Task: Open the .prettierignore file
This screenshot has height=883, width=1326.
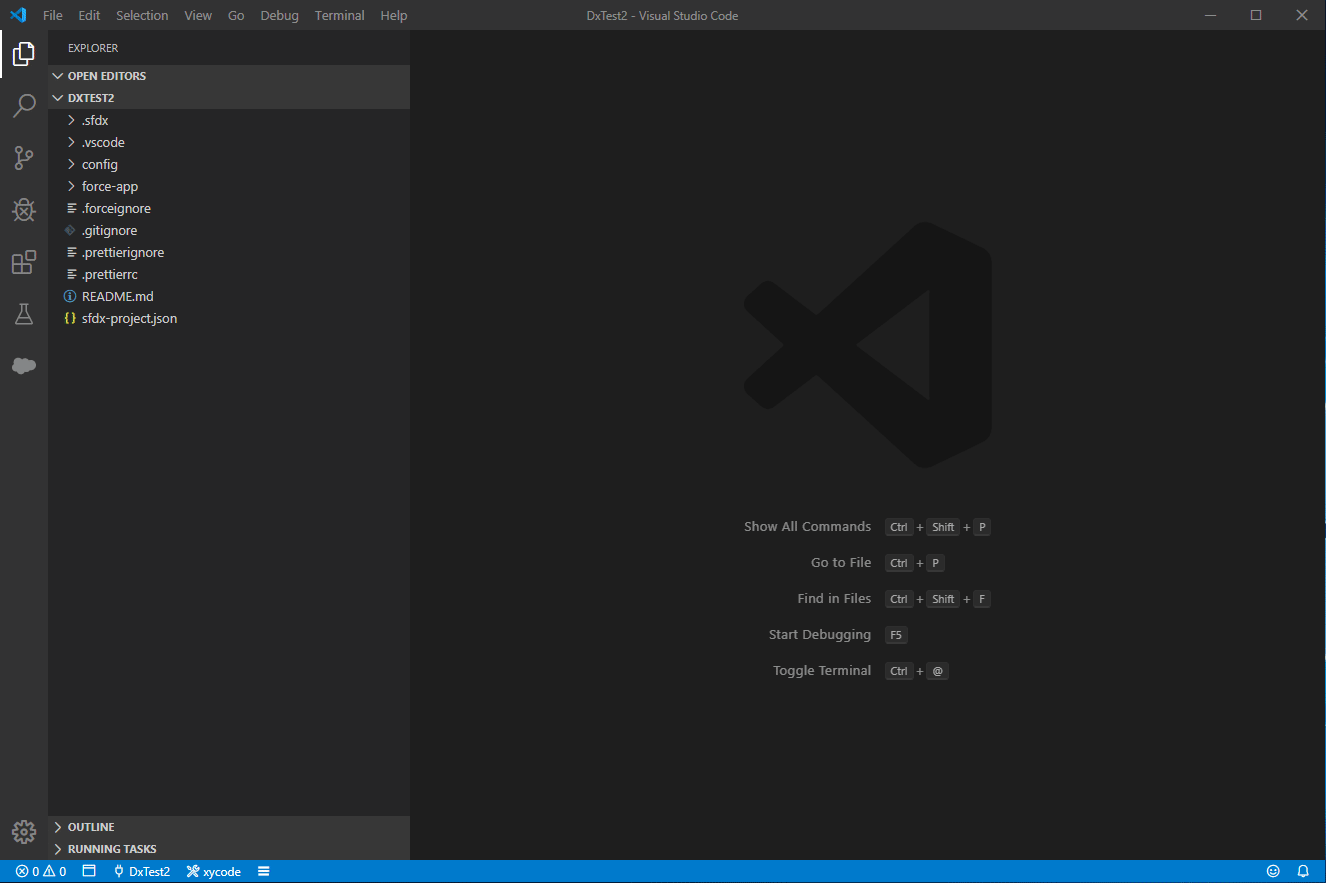Action: click(x=229, y=252)
